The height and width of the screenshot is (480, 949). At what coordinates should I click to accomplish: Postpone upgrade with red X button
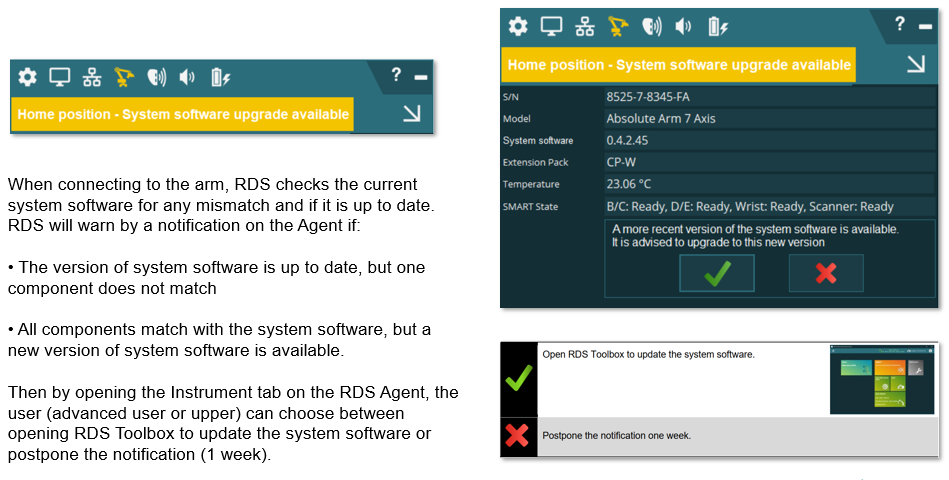(x=826, y=274)
